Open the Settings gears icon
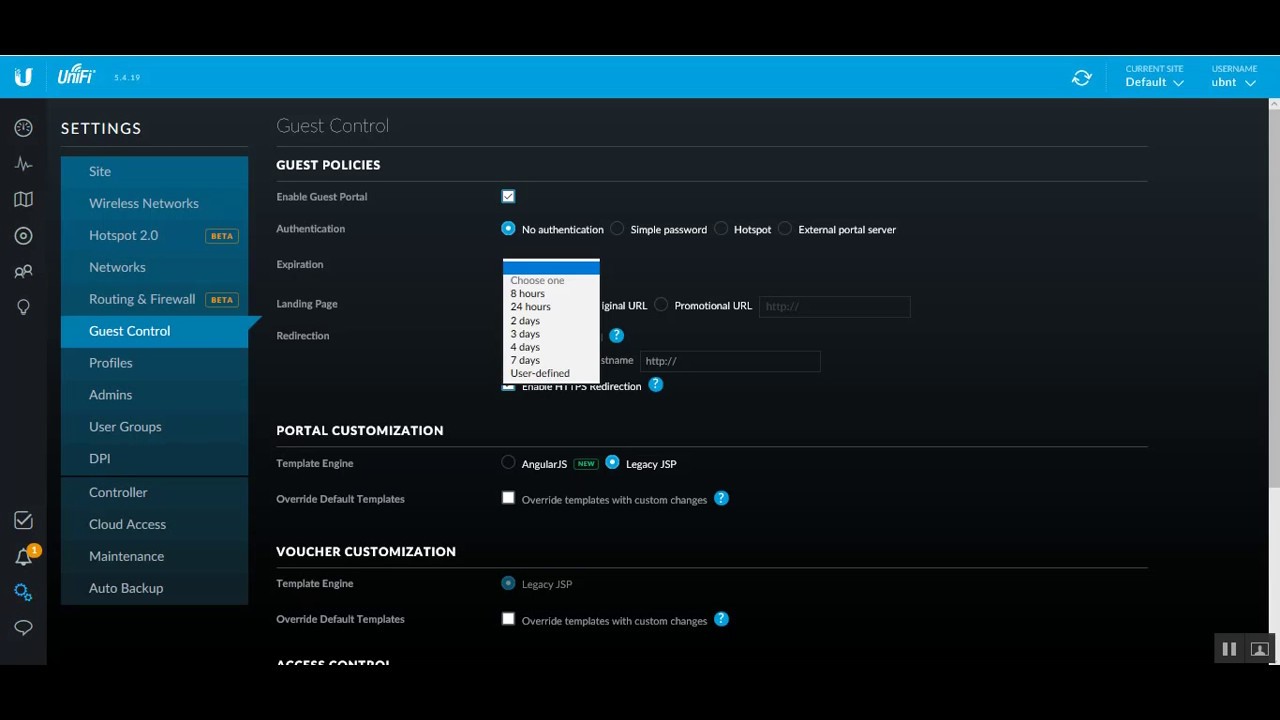The width and height of the screenshot is (1280, 720). (23, 592)
